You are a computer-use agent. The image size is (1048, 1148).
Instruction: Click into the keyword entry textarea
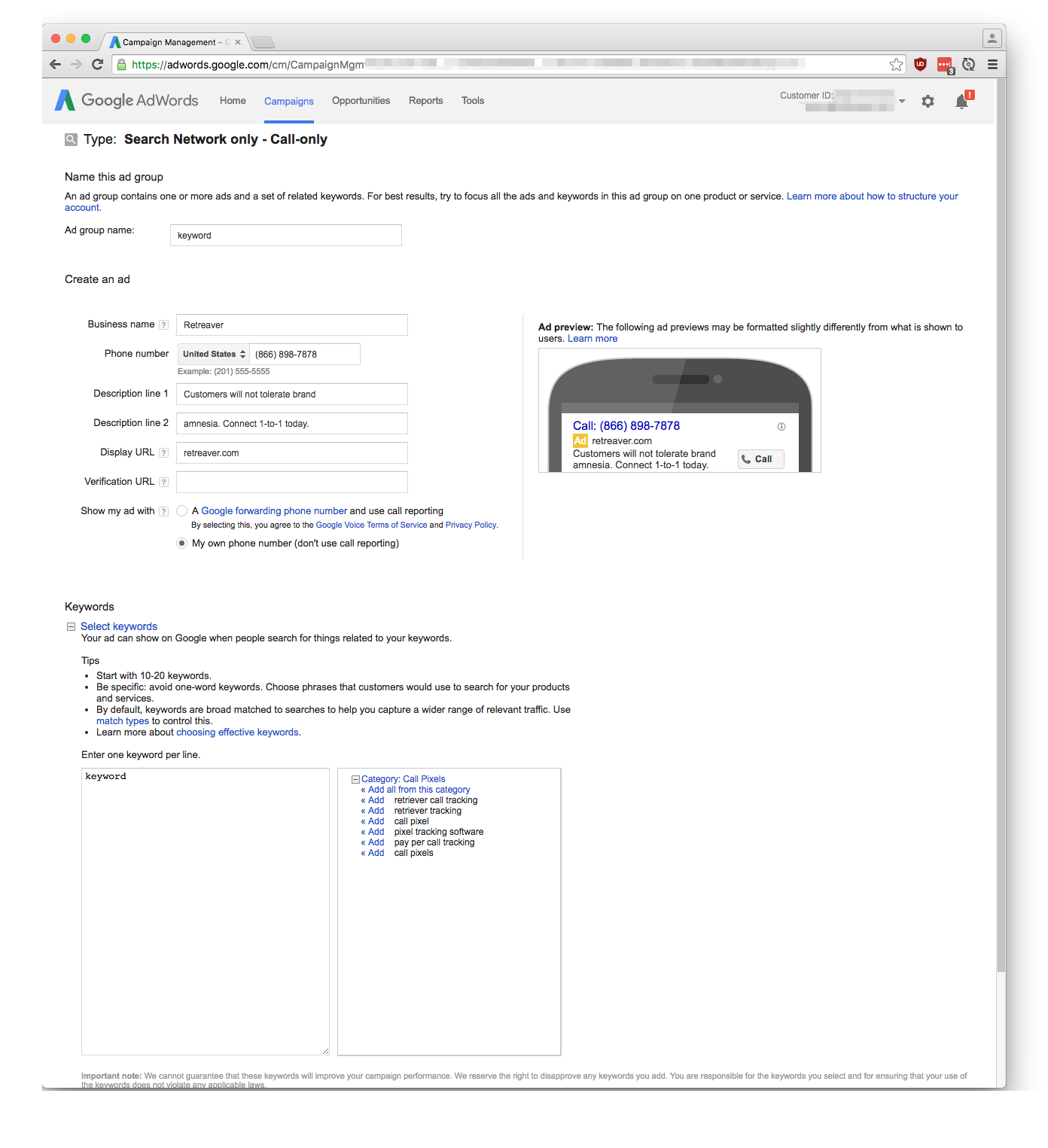206,912
